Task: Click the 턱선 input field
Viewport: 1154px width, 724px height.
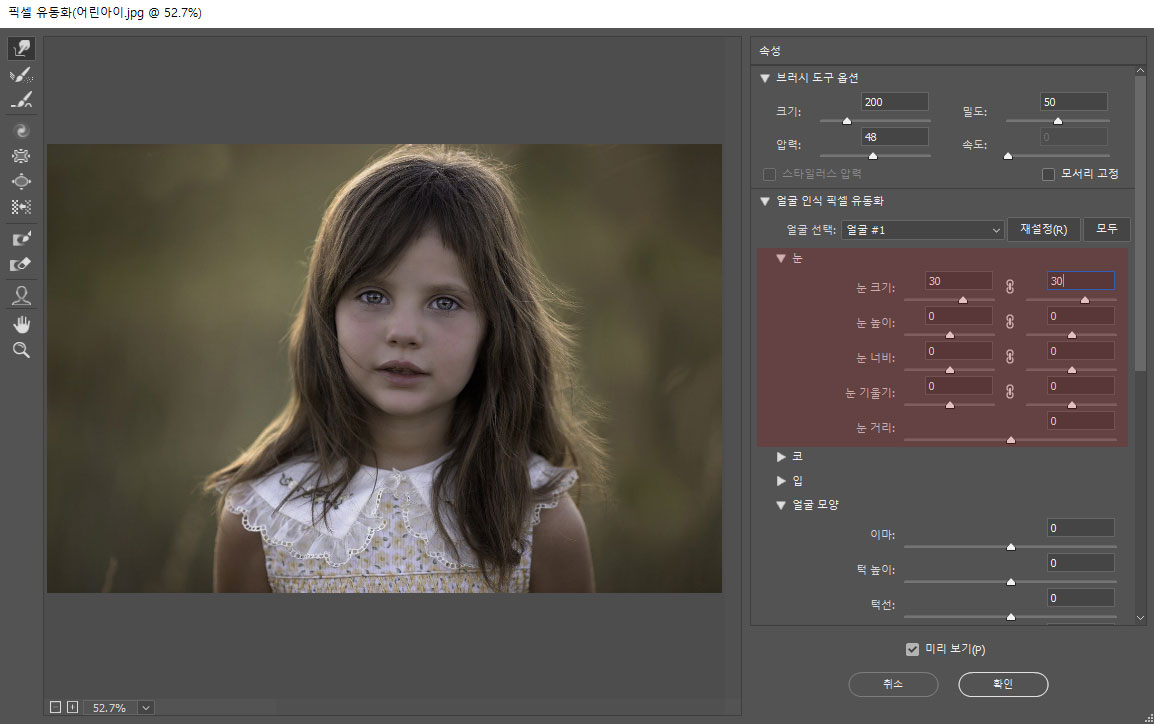Action: (x=1080, y=598)
